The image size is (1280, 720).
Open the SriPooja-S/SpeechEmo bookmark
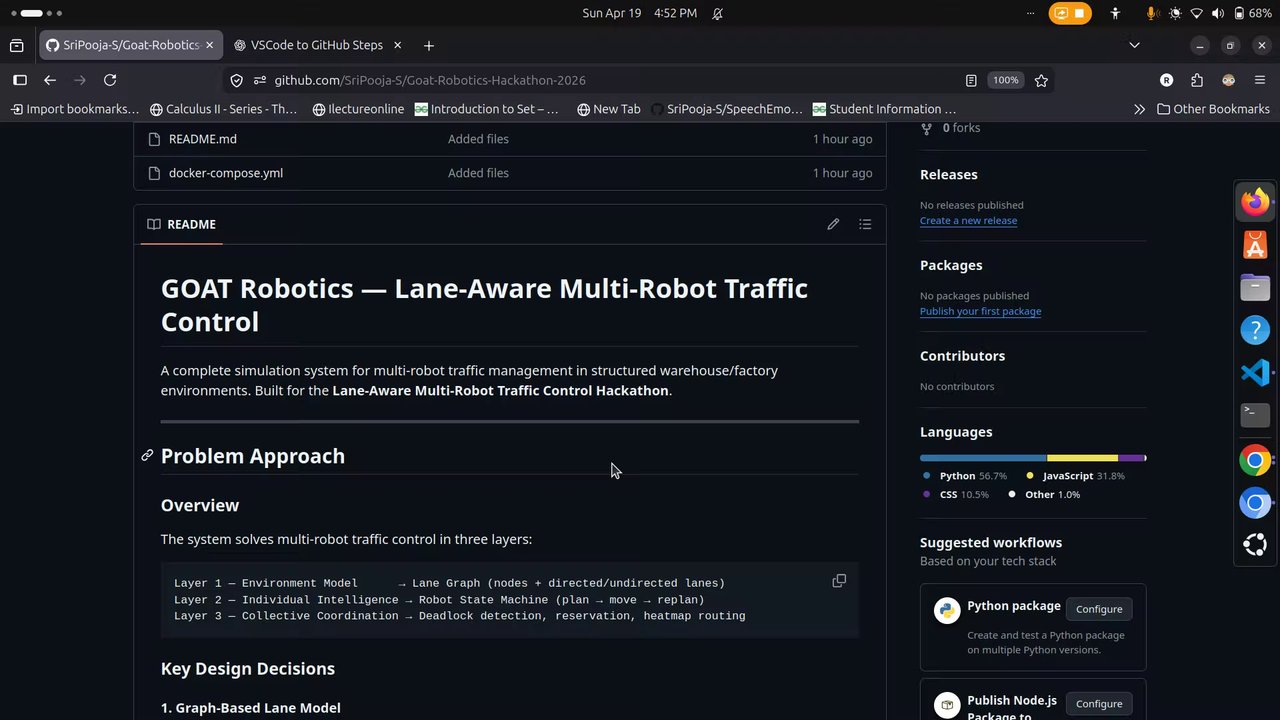point(727,109)
